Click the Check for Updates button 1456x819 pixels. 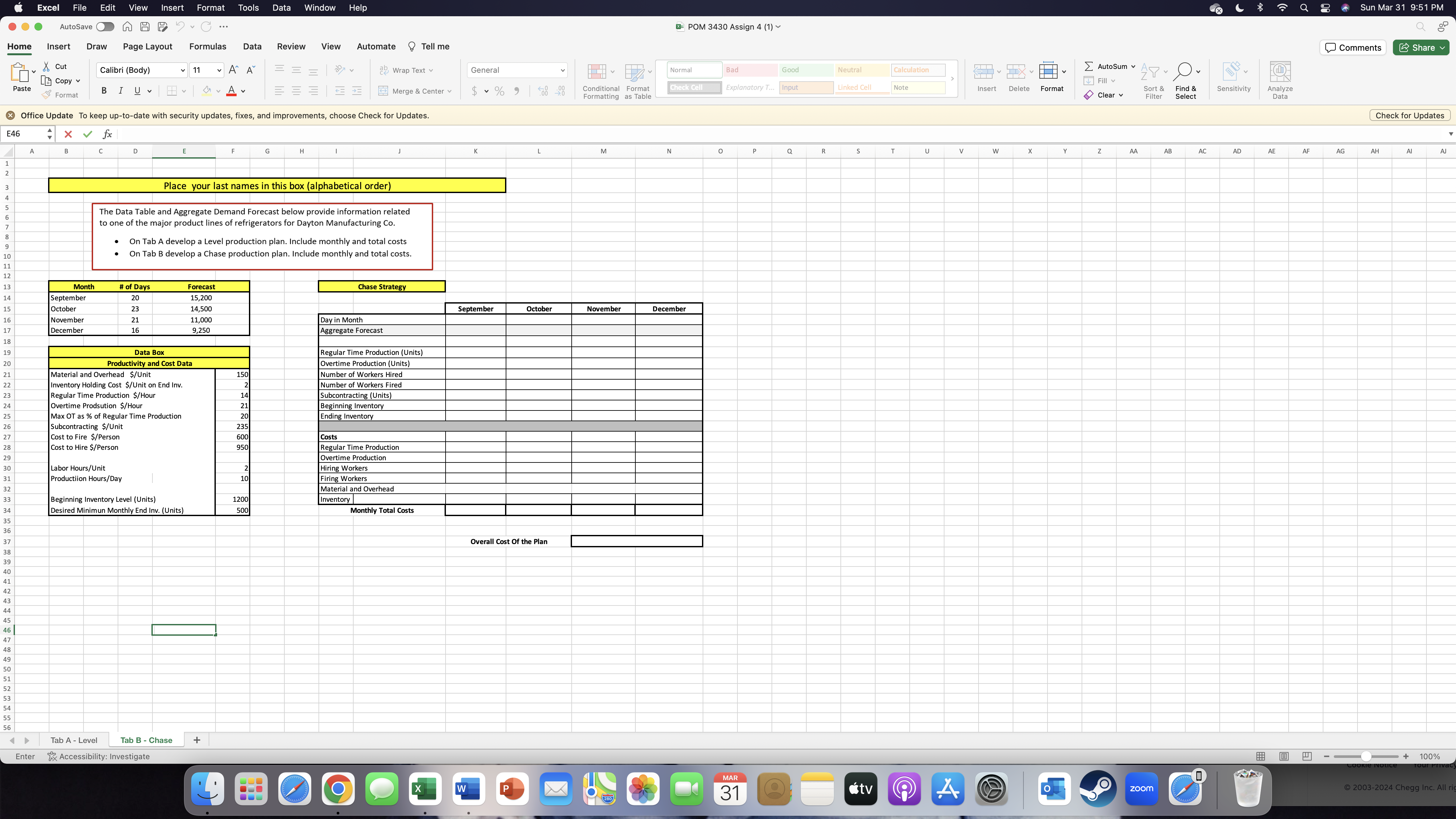[x=1409, y=115]
